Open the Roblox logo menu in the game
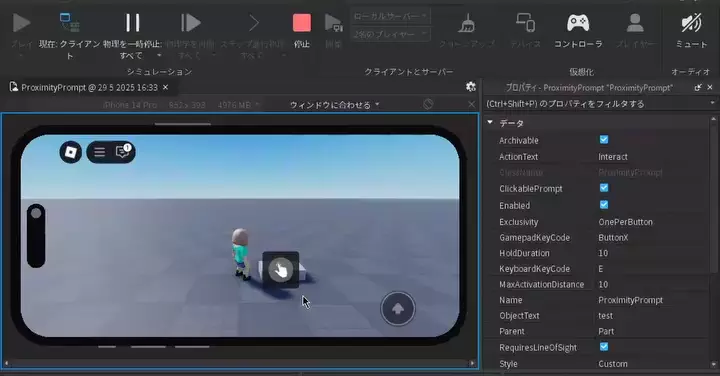 coord(71,152)
